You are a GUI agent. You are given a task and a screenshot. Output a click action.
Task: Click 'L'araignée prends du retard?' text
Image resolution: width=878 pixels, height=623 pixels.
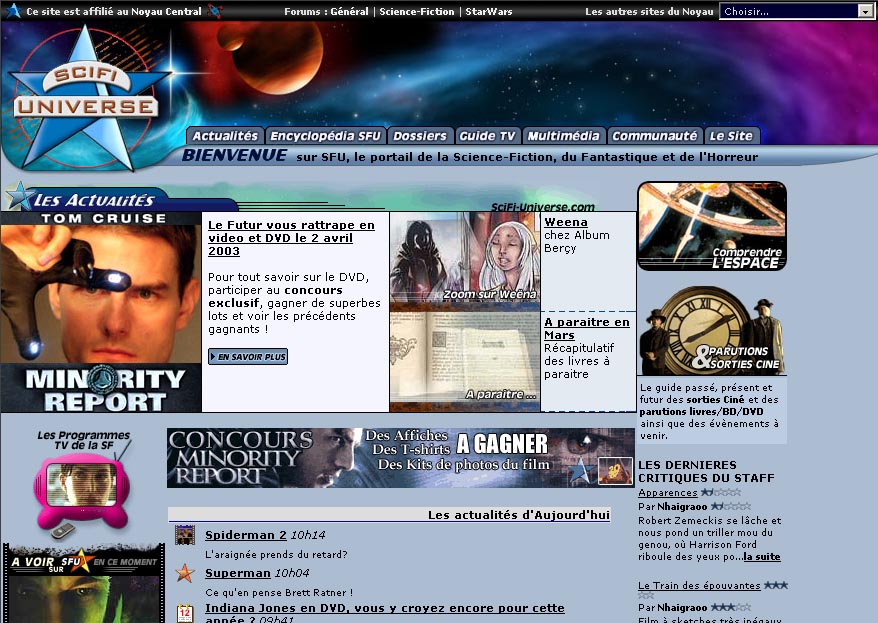(x=276, y=554)
